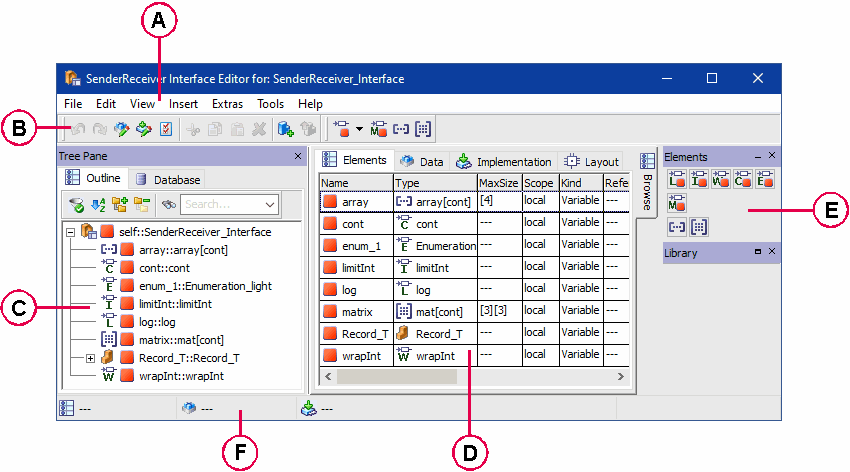
Task: Close the Library panel
Action: coord(772,251)
